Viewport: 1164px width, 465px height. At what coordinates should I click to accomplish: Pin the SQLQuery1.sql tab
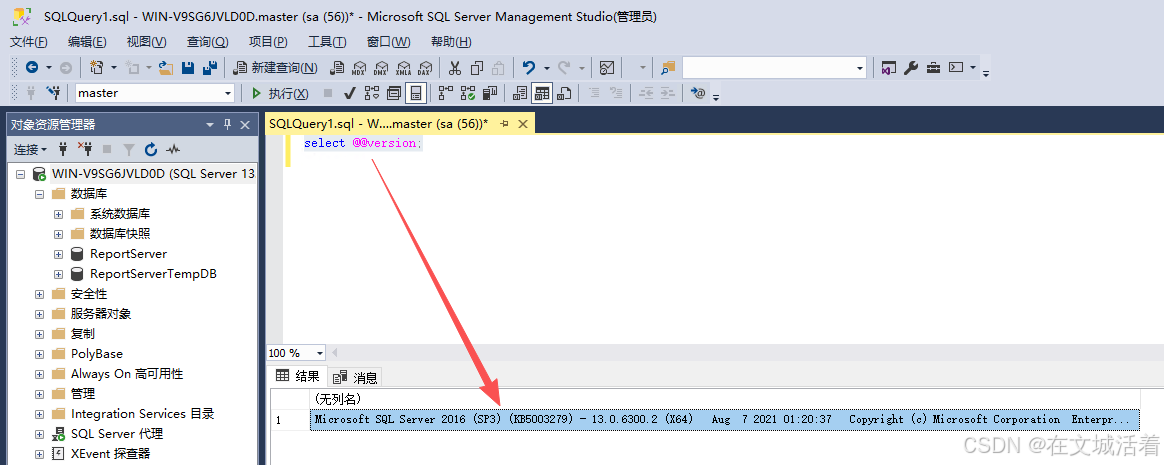504,124
